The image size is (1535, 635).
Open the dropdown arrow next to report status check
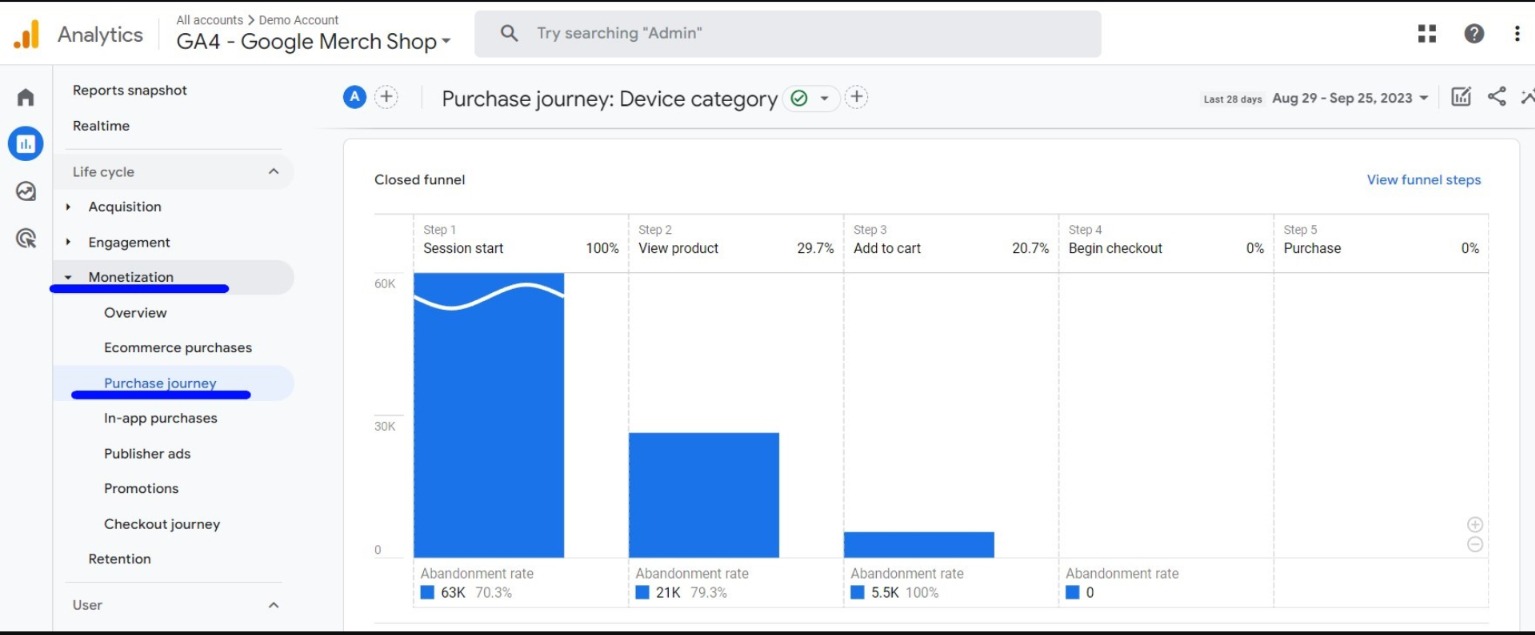[824, 98]
